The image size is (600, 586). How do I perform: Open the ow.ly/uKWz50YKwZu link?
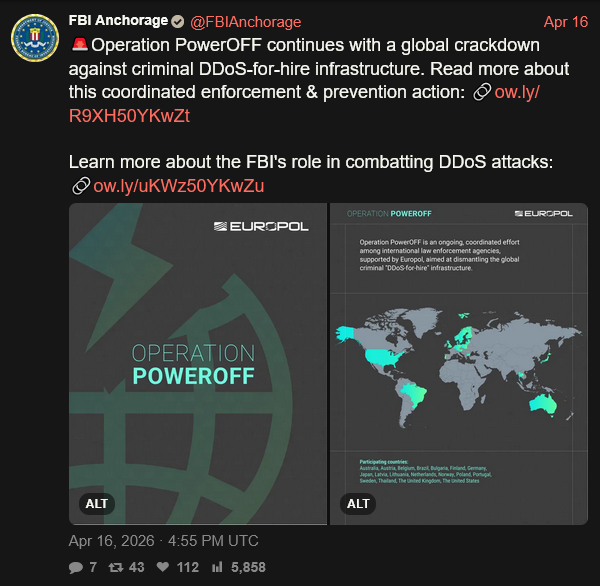coord(178,186)
